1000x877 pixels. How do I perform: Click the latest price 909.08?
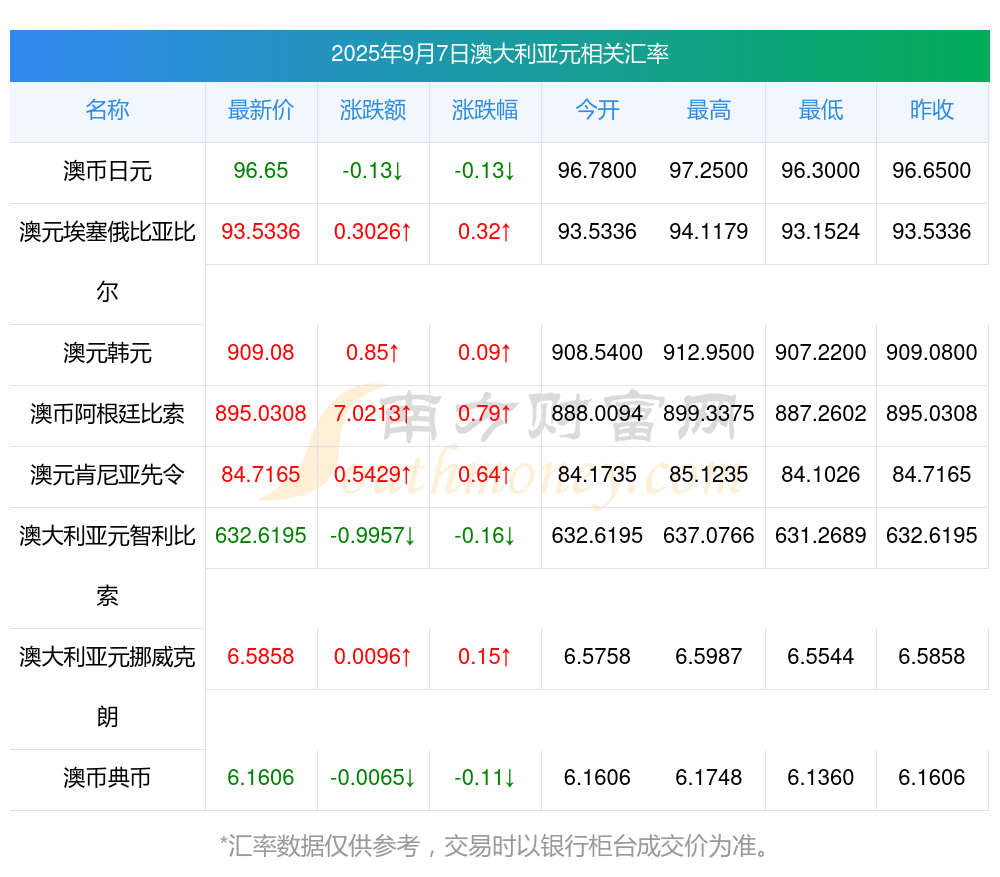coord(261,353)
